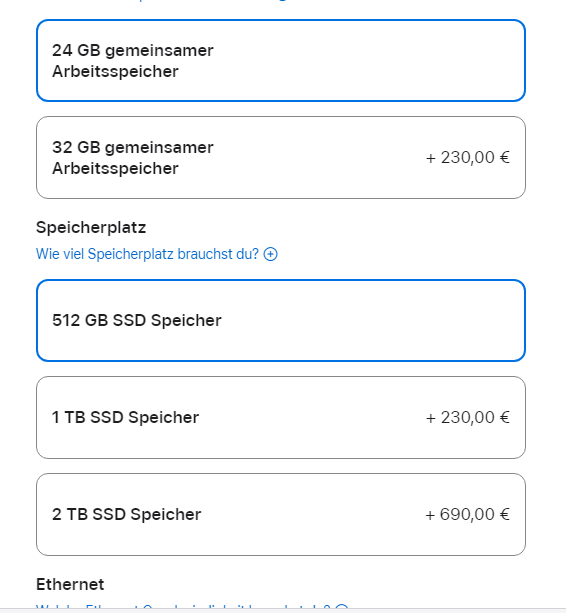
Task: Select the 512 GB SSD Speicher option
Action: (x=281, y=321)
